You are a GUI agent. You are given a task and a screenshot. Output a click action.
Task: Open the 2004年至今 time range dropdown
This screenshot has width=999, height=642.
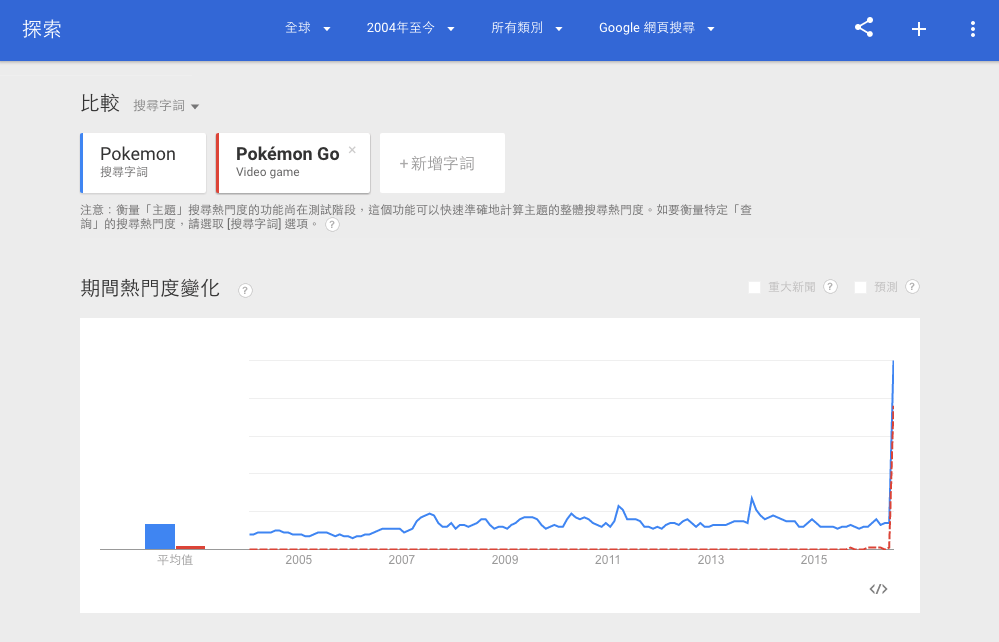tap(410, 28)
